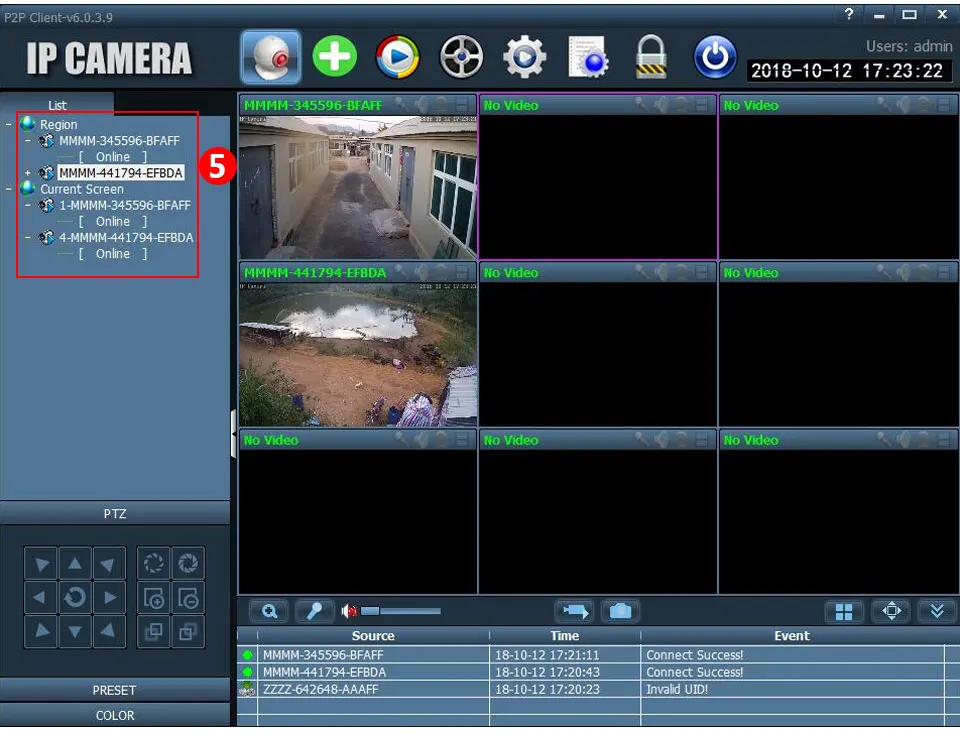
Task: Open the PRESET panel tab
Action: coord(114,690)
